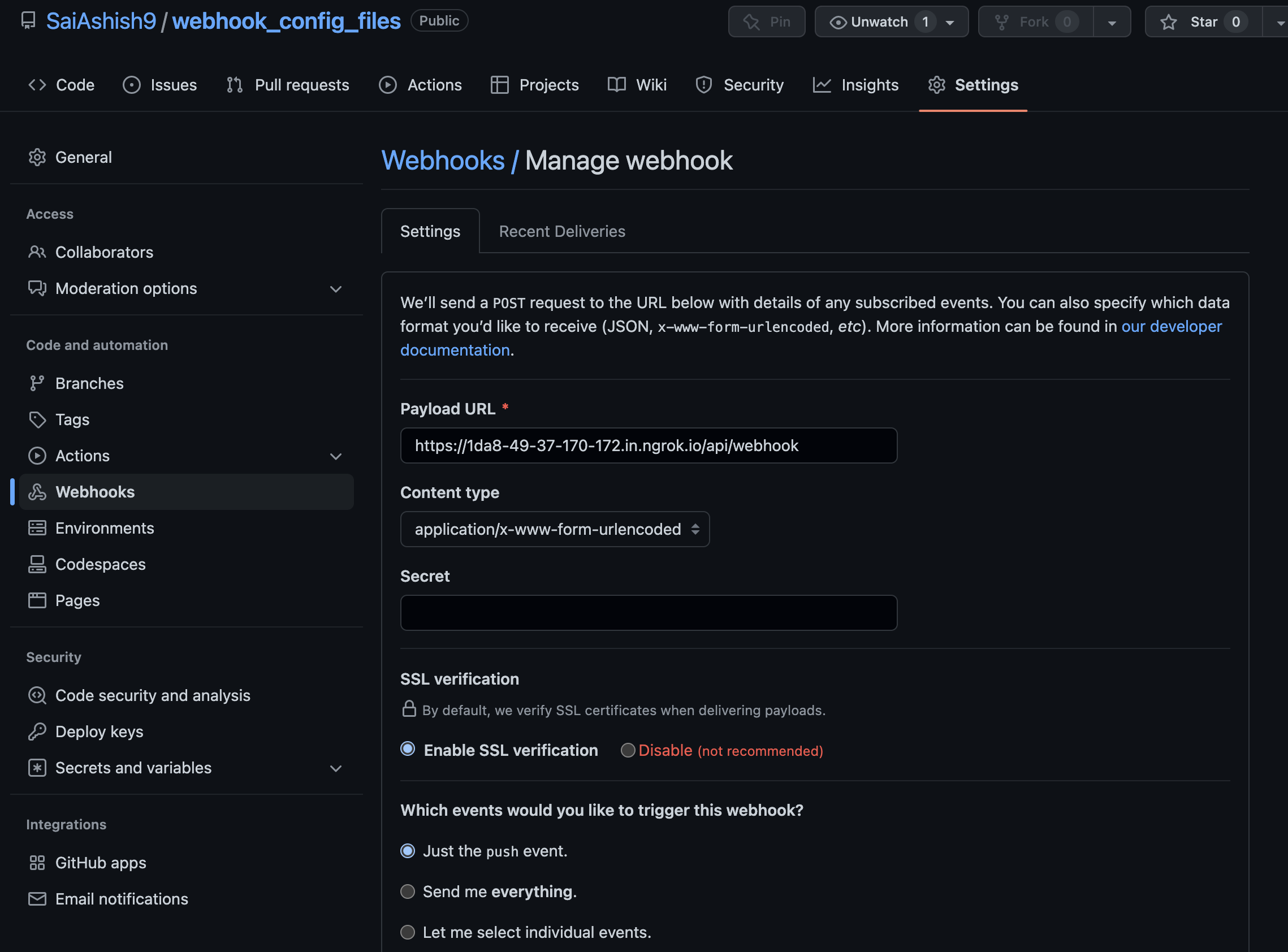Choose Let me select individual events
The image size is (1288, 952).
coord(408,932)
